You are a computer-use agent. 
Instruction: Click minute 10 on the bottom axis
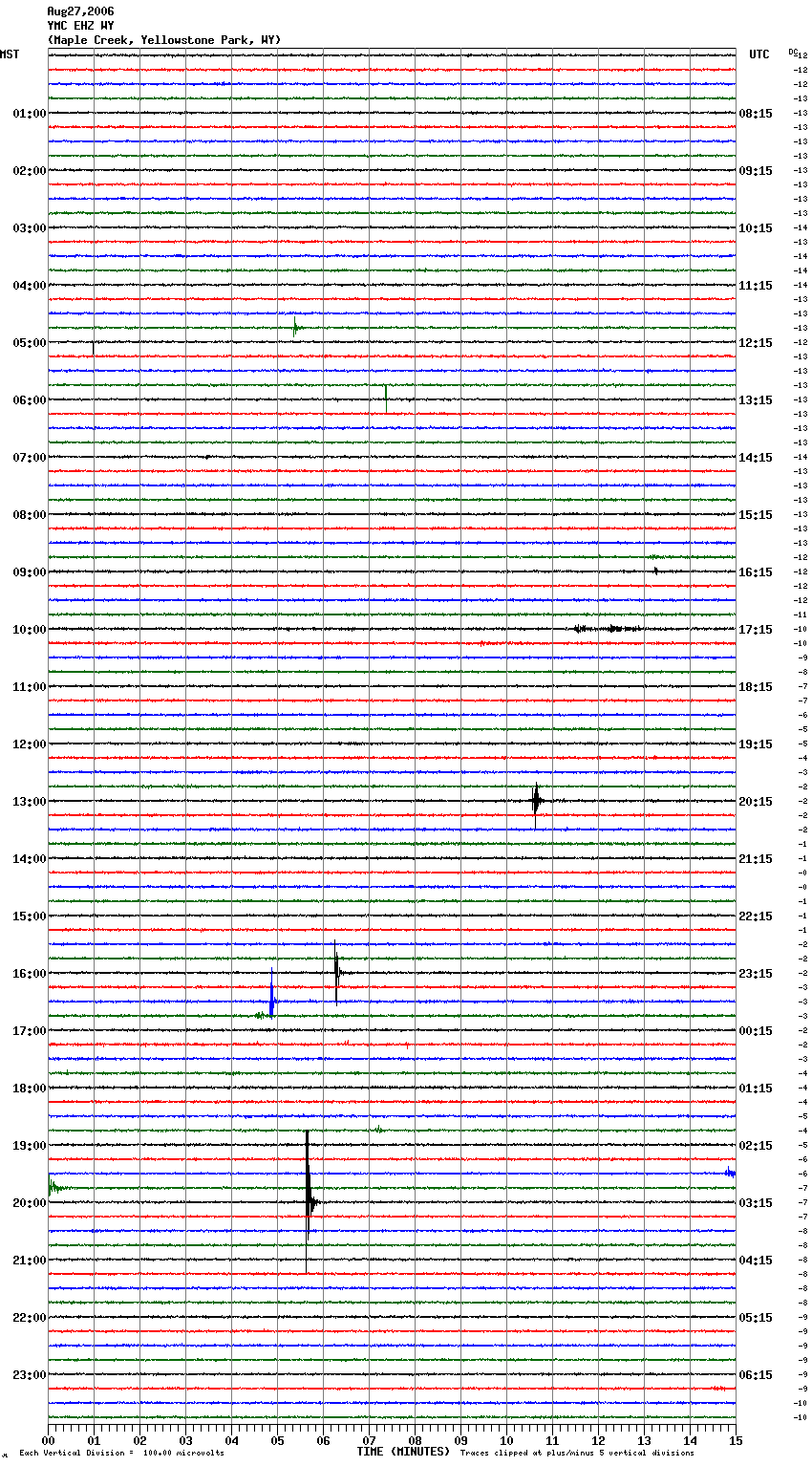coord(506,1440)
